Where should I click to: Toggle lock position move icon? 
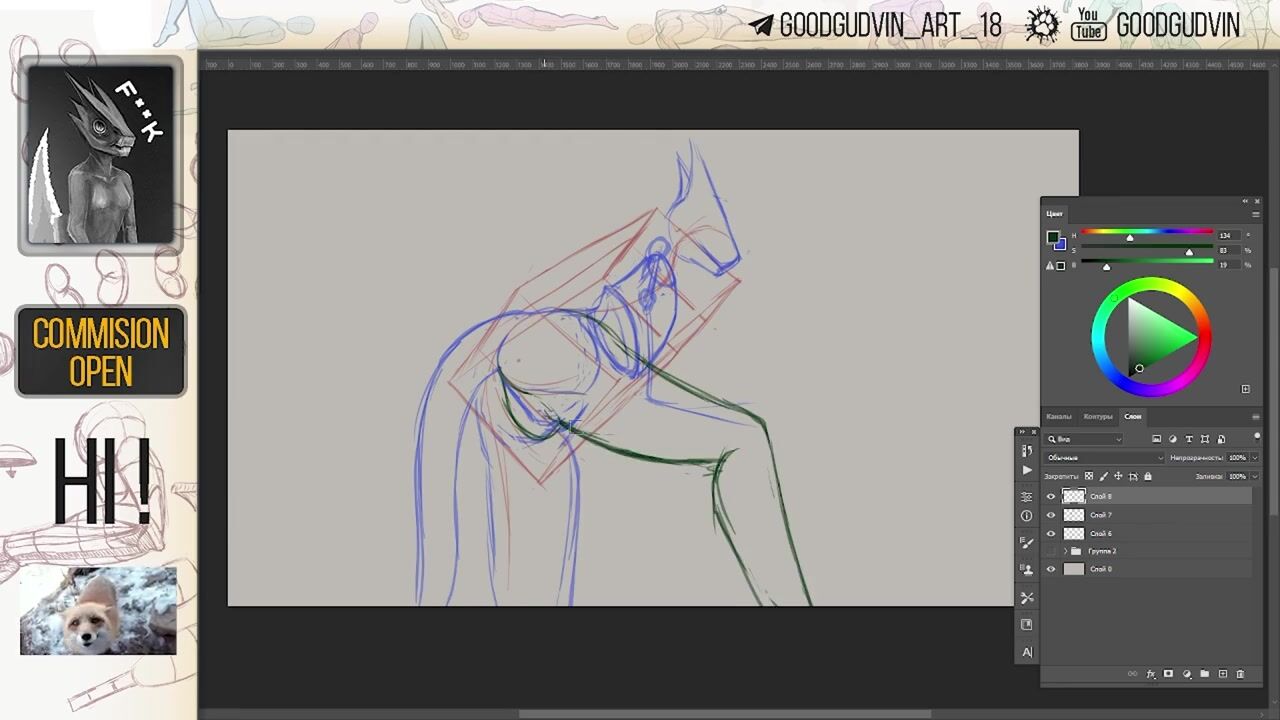coord(1118,476)
